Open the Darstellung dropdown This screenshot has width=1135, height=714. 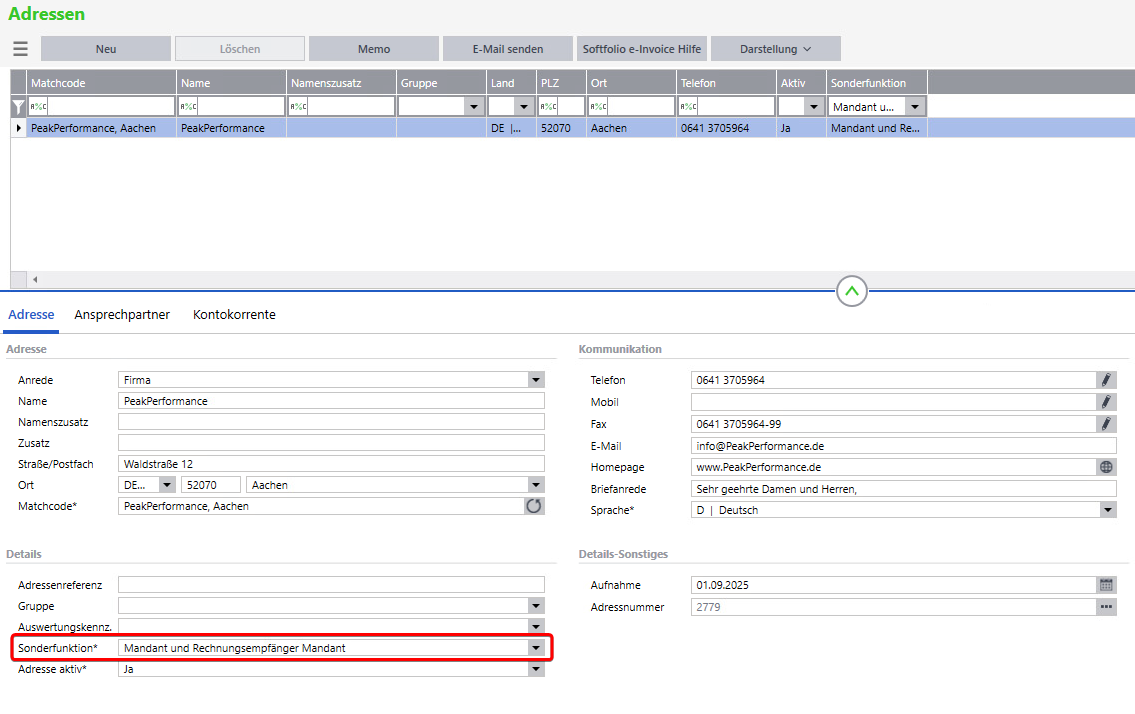pos(775,49)
